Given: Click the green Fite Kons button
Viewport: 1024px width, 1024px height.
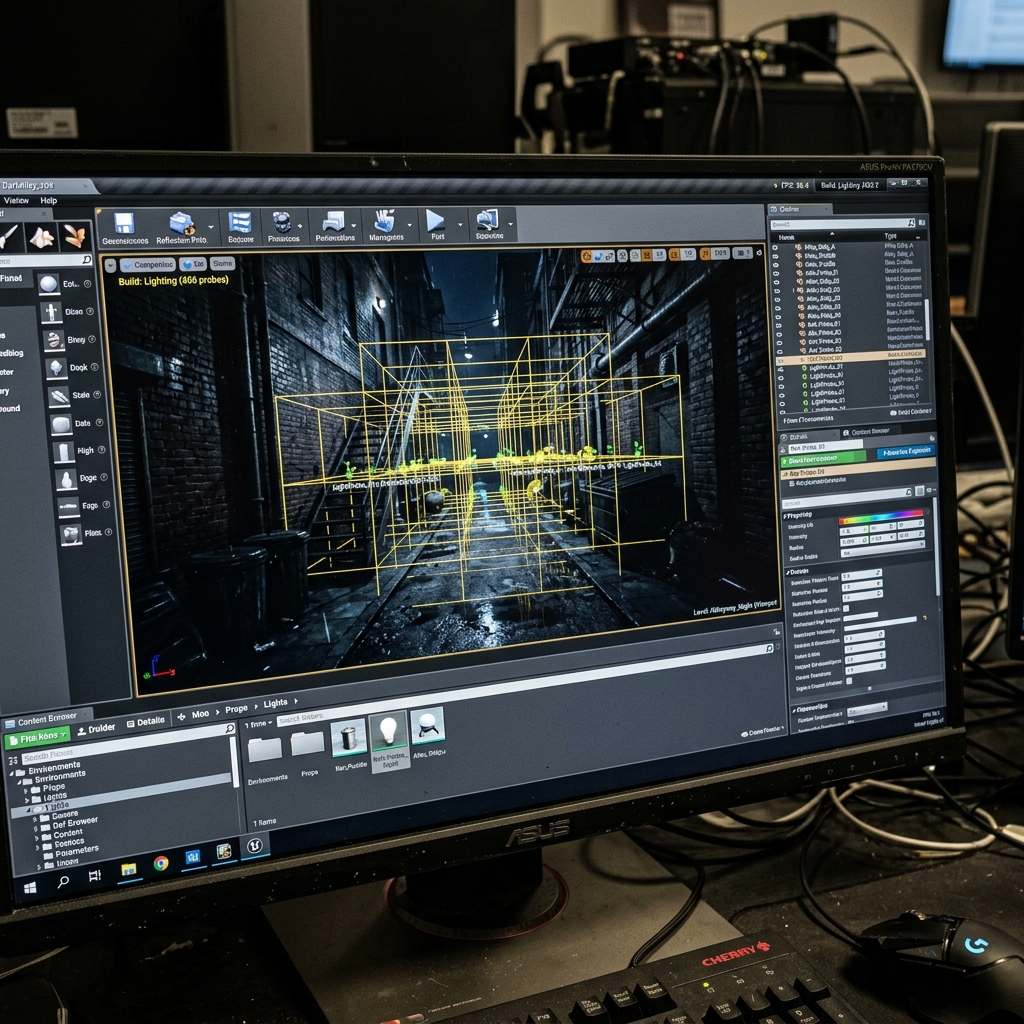Looking at the screenshot, I should coord(37,737).
